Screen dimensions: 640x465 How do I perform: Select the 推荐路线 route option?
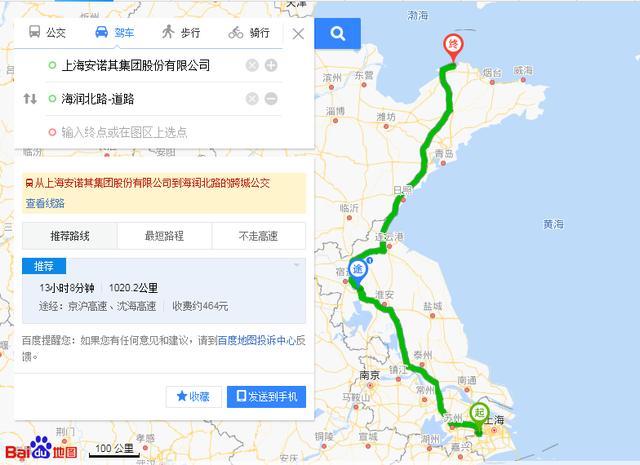click(70, 236)
